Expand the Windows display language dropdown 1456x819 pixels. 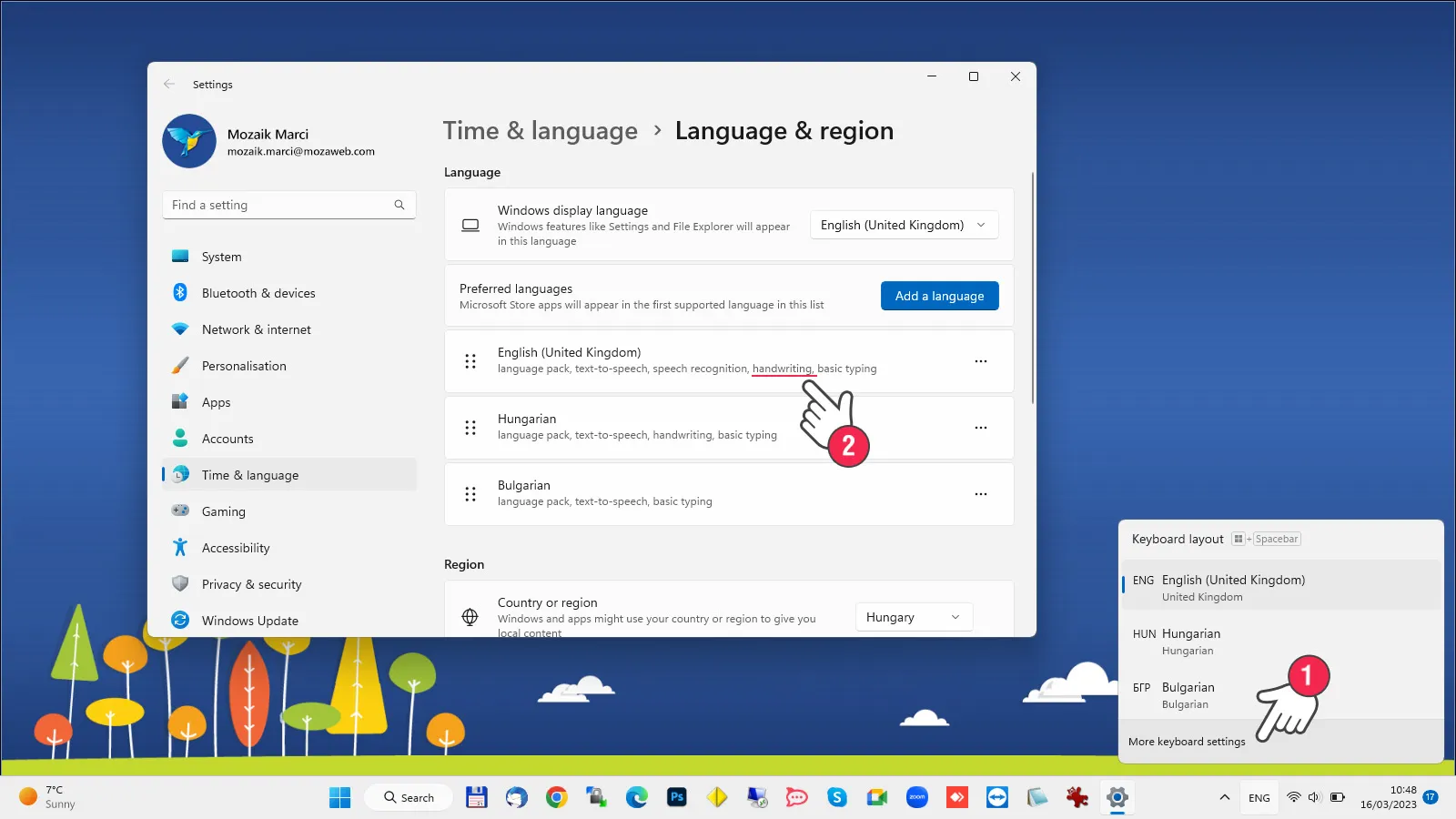click(904, 225)
